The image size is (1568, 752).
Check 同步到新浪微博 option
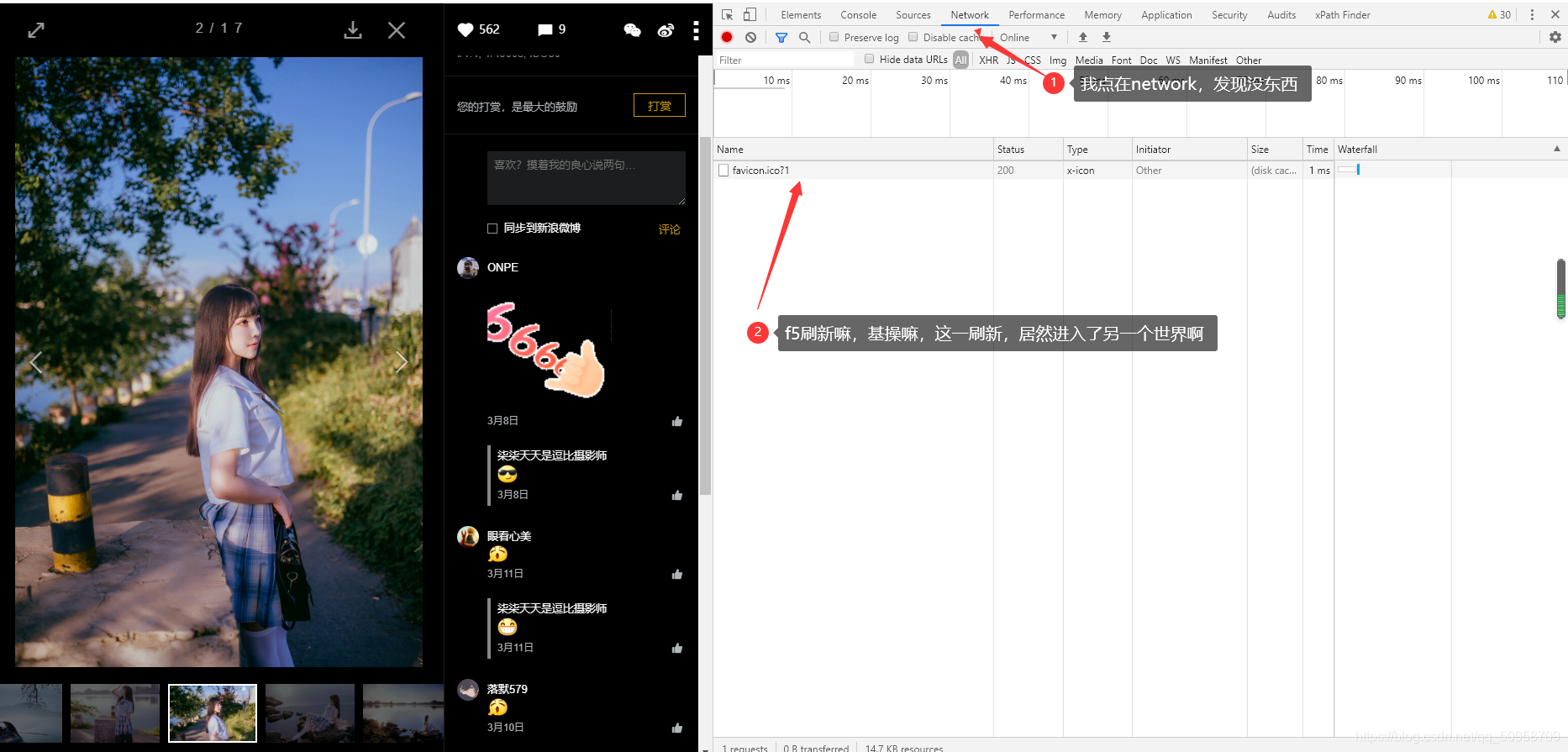point(492,229)
